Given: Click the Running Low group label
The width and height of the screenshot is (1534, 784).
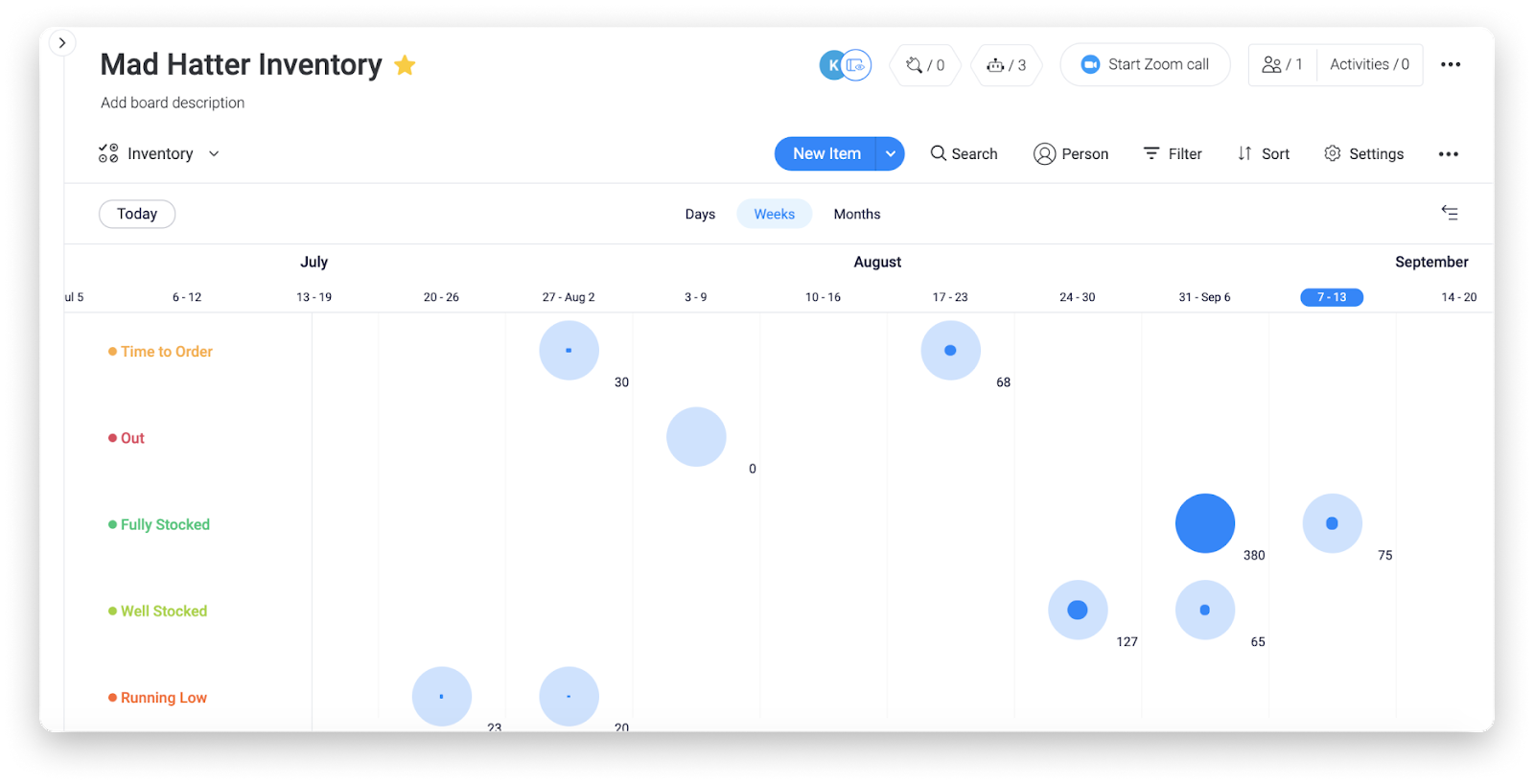Looking at the screenshot, I should click(x=164, y=698).
